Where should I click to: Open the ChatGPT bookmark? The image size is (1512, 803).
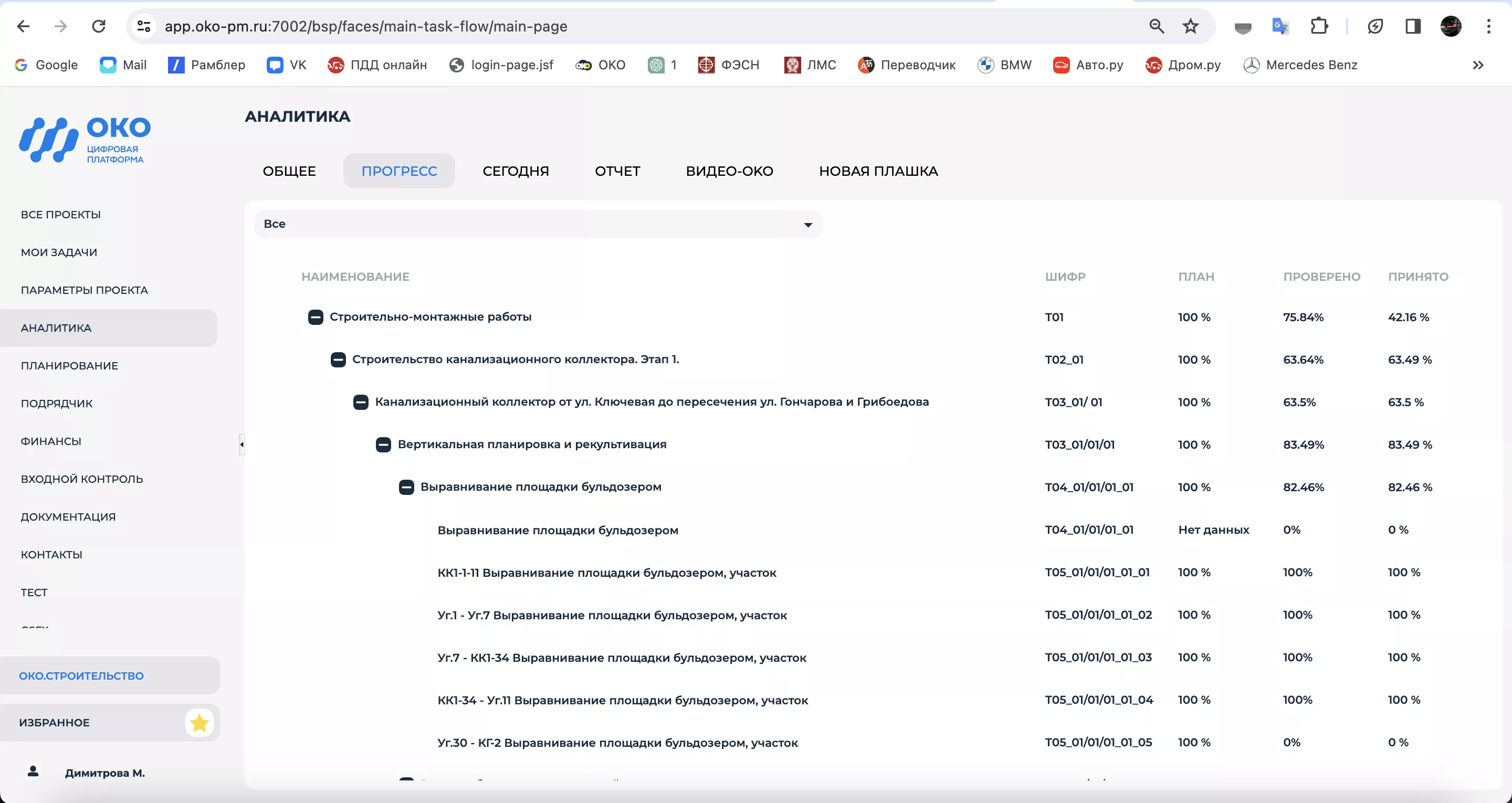(662, 65)
